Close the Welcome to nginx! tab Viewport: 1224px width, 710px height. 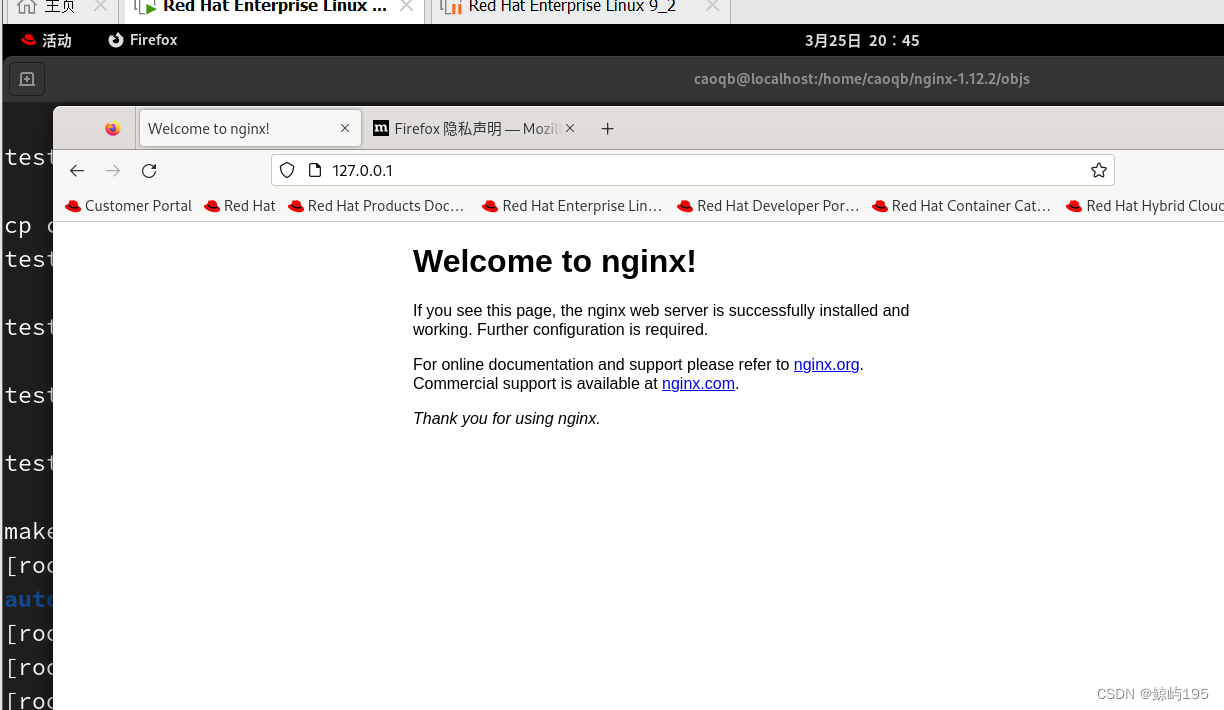coord(345,128)
